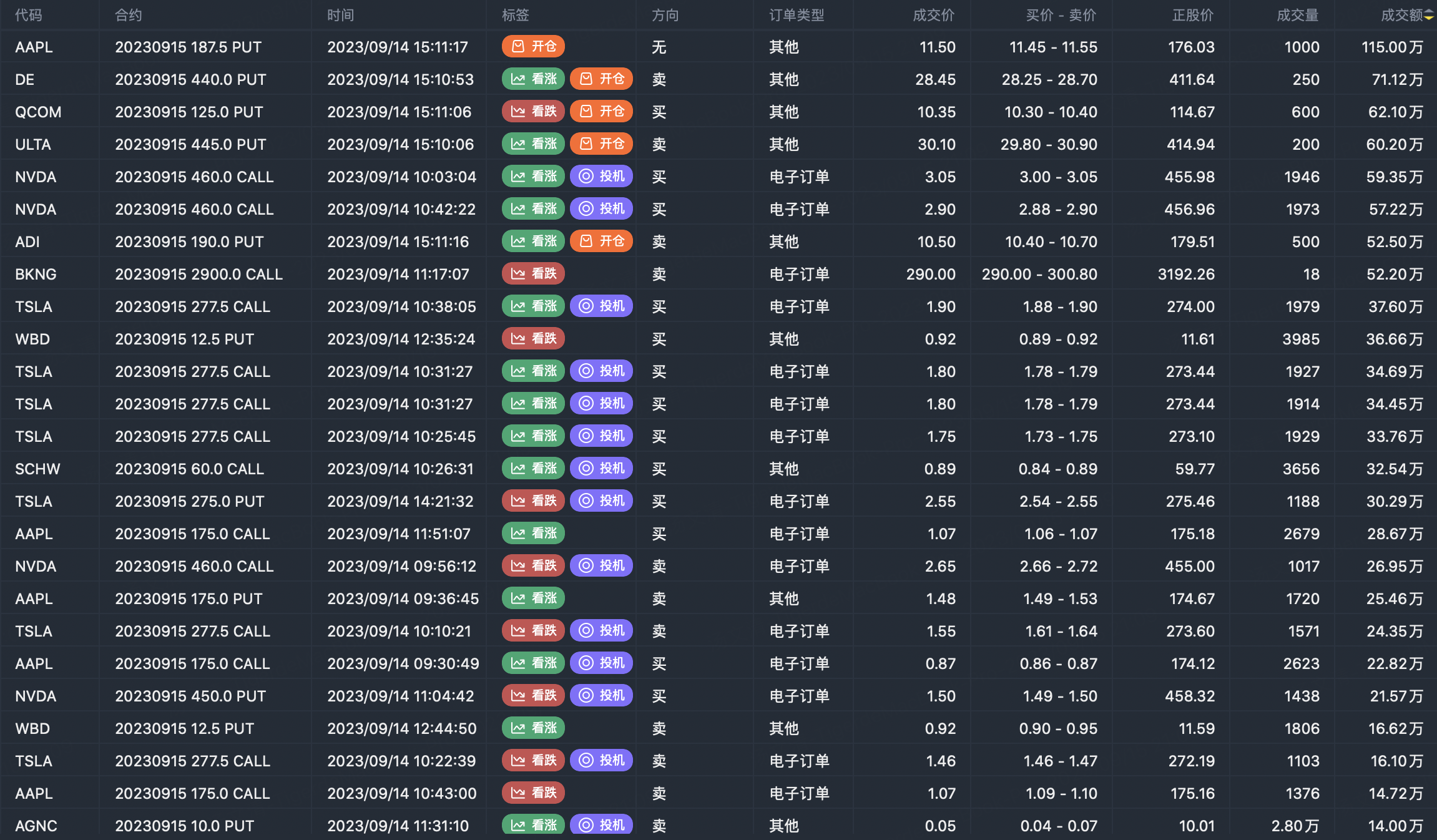The height and width of the screenshot is (840, 1437).
Task: Click the orange 开仓 tag in AAPL 187.5 PUT row
Action: [533, 47]
